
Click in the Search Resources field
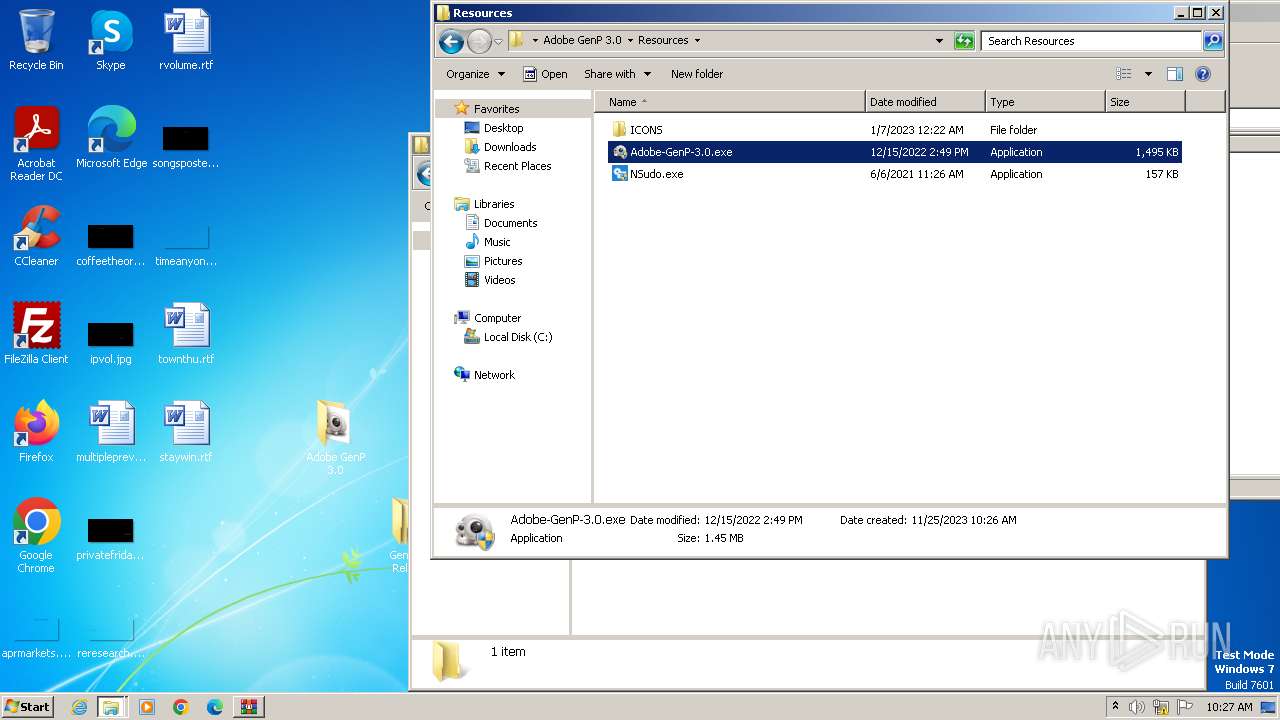tap(1092, 41)
